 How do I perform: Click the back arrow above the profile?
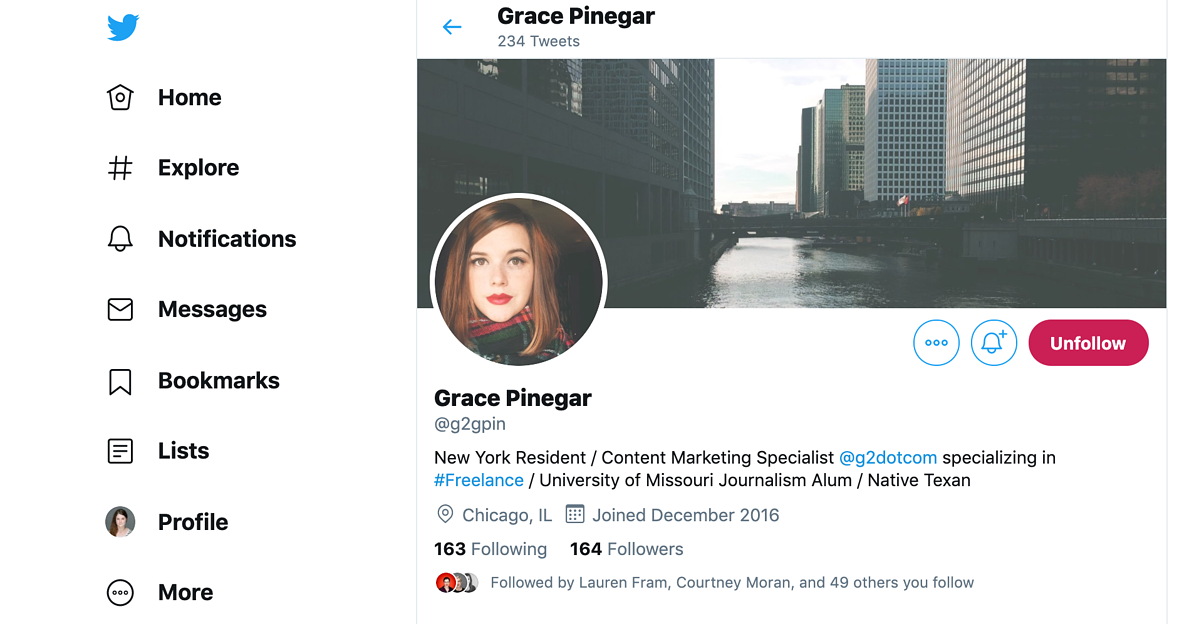point(452,27)
